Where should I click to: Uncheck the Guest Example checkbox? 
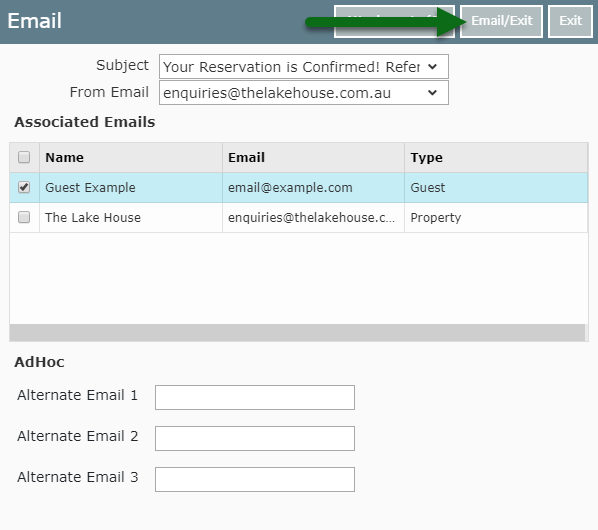[x=24, y=187]
